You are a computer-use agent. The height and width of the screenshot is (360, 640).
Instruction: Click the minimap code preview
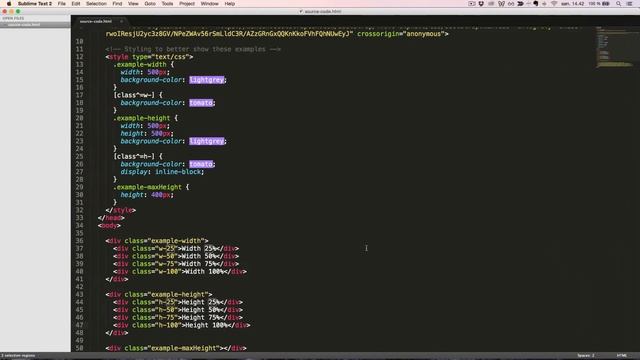point(614,47)
